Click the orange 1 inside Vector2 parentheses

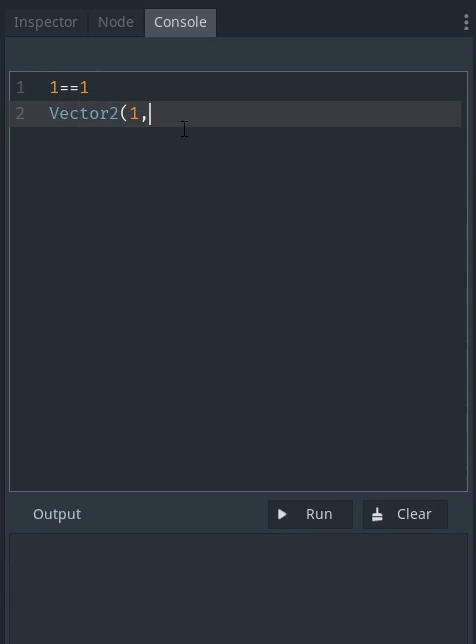tap(134, 113)
